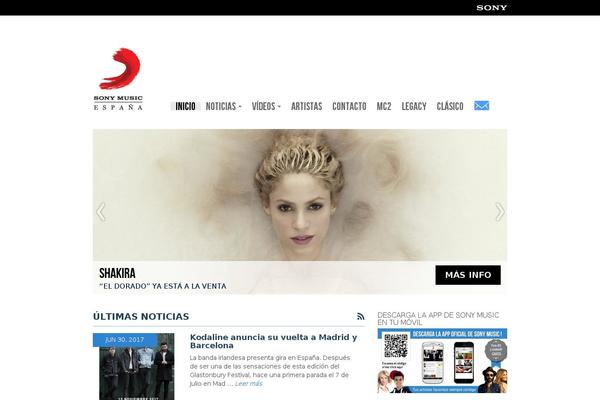Open the envelope mail icon in navigation

(481, 106)
